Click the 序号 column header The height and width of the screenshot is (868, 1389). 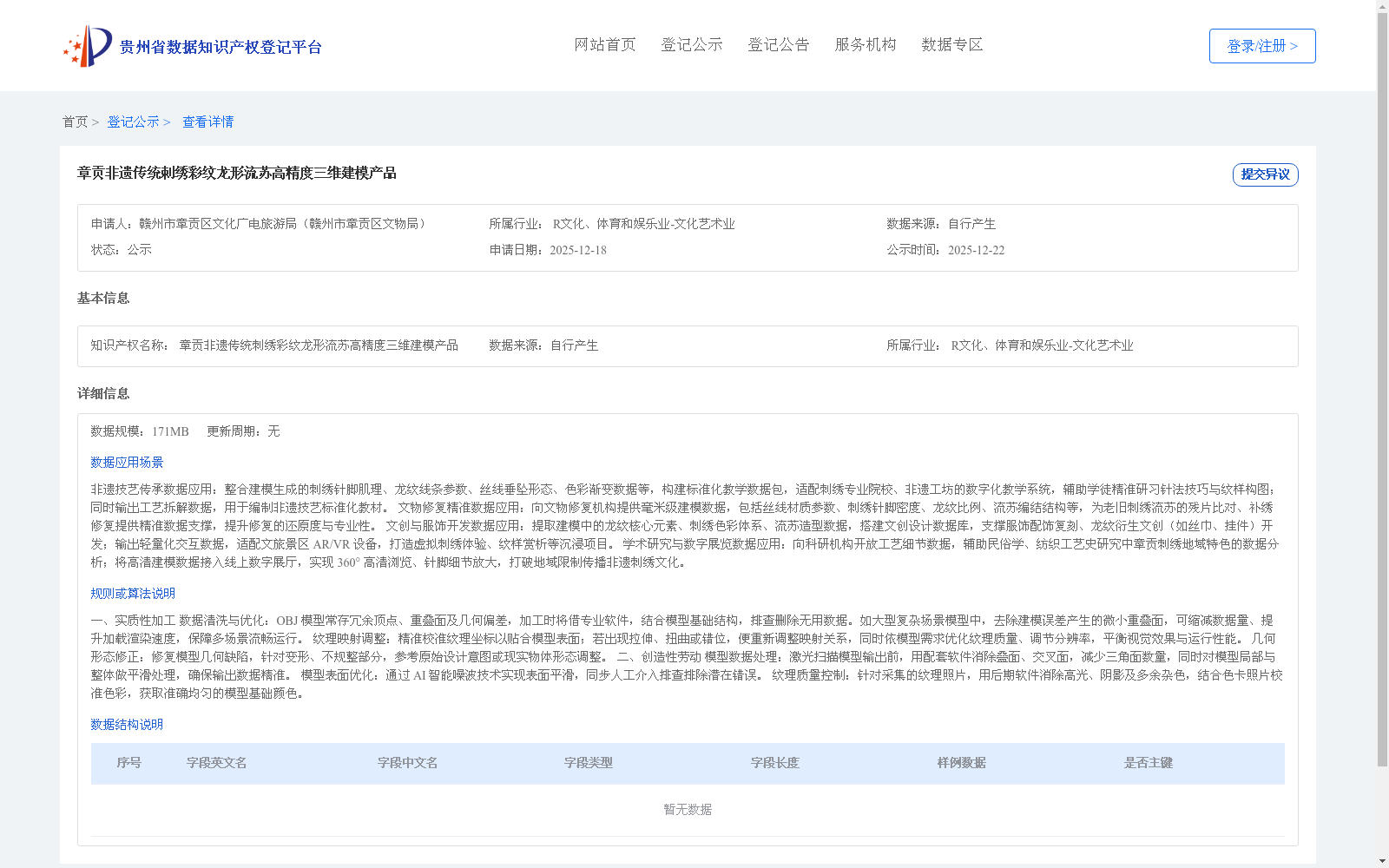pos(129,763)
